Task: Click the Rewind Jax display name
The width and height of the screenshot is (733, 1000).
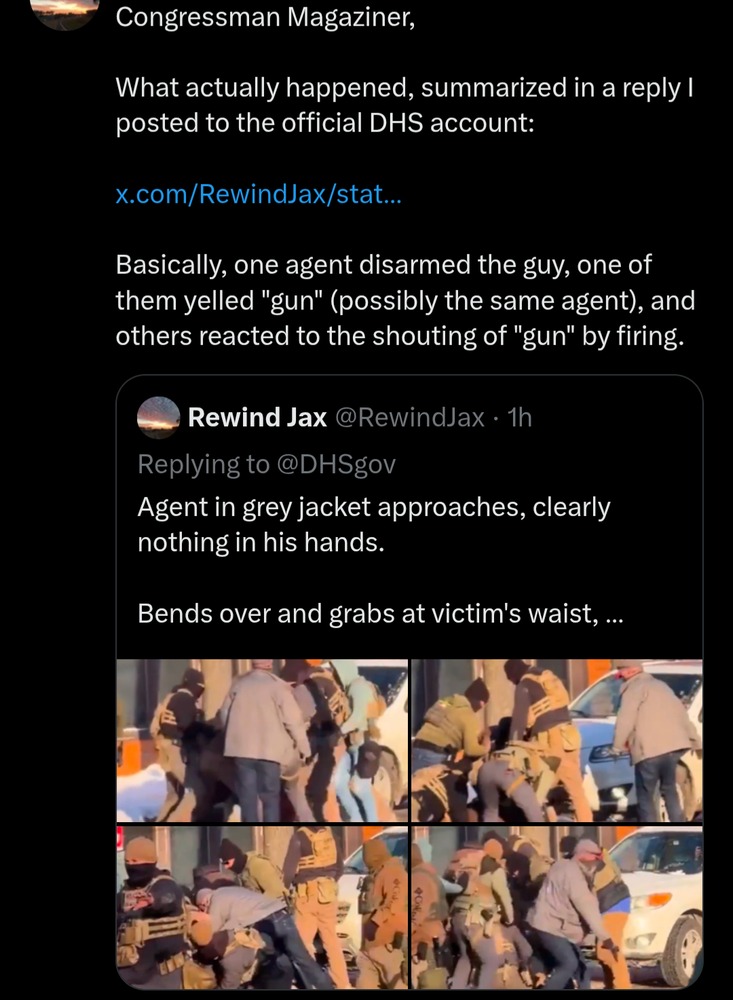Action: (x=257, y=418)
